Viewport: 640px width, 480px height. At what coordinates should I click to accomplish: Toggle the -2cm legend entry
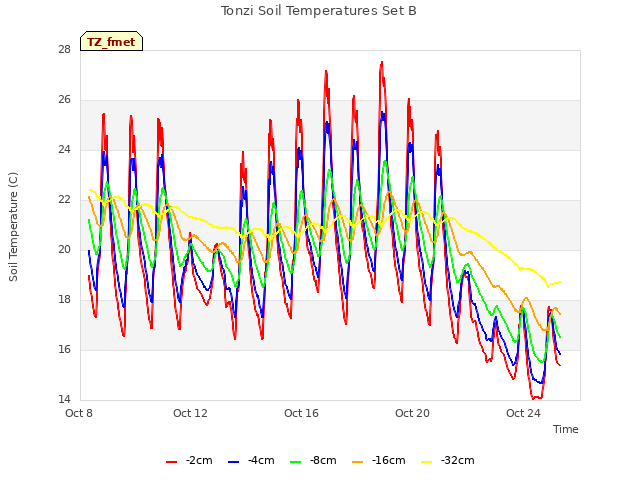tap(189, 460)
